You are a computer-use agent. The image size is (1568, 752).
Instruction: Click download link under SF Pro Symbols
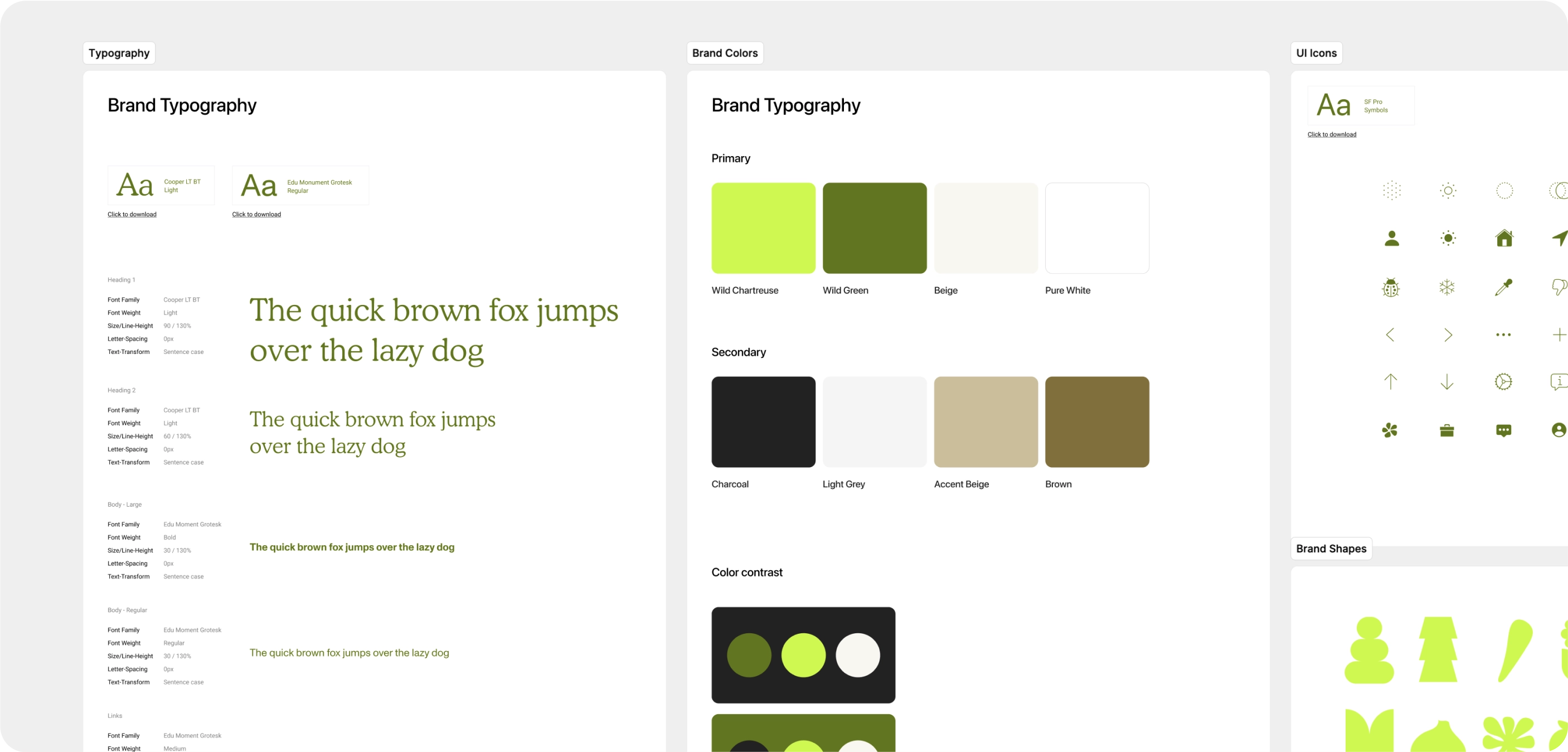coord(1332,134)
